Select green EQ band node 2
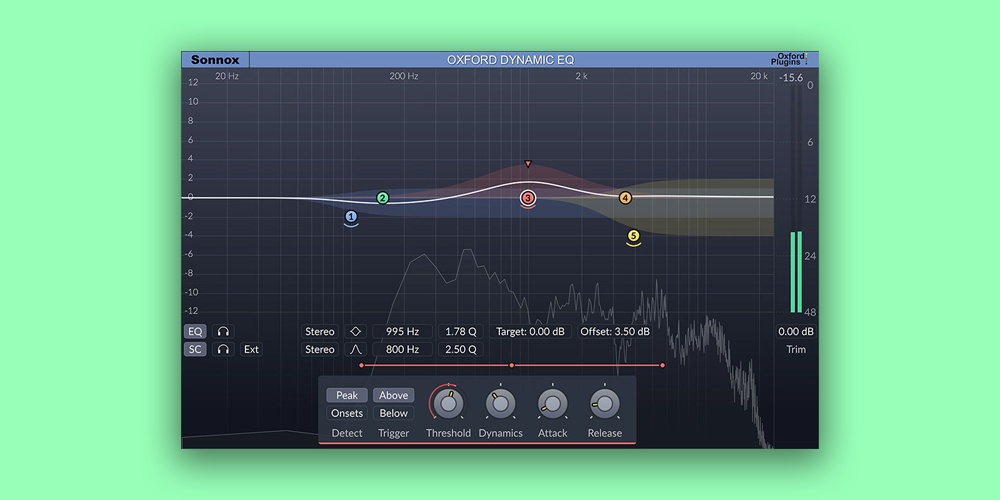The image size is (1000, 500). [x=382, y=198]
